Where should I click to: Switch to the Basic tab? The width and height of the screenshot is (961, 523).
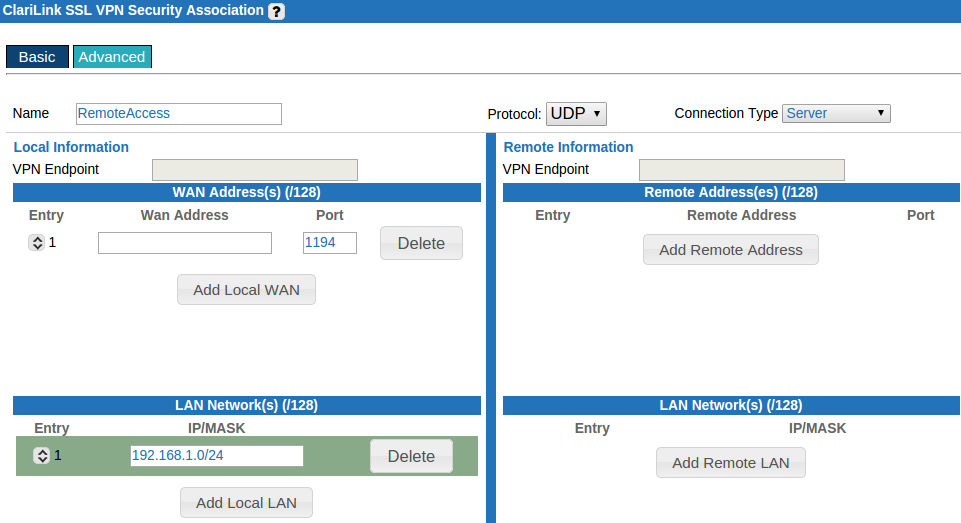[x=37, y=57]
